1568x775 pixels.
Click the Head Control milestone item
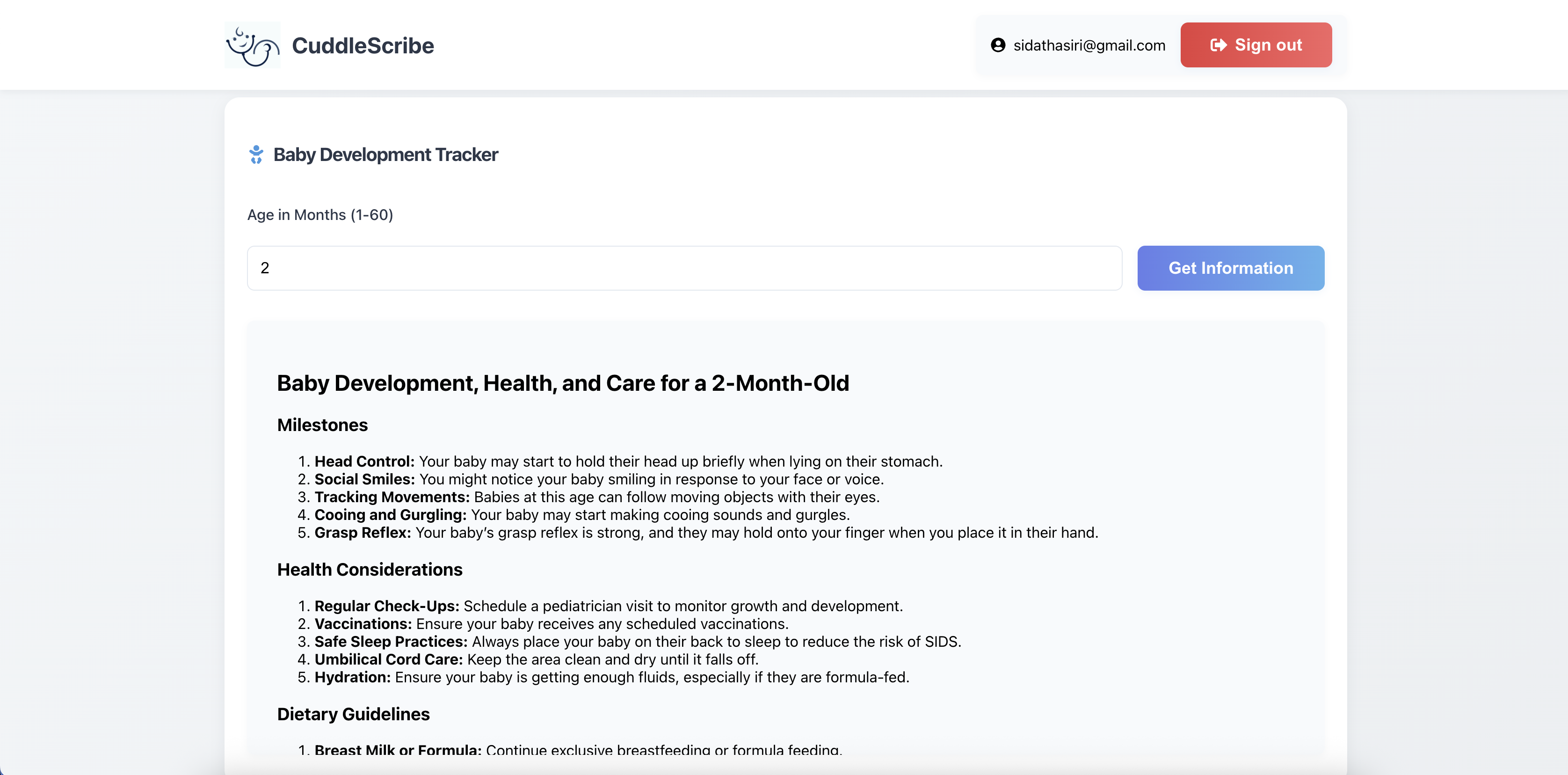(628, 461)
